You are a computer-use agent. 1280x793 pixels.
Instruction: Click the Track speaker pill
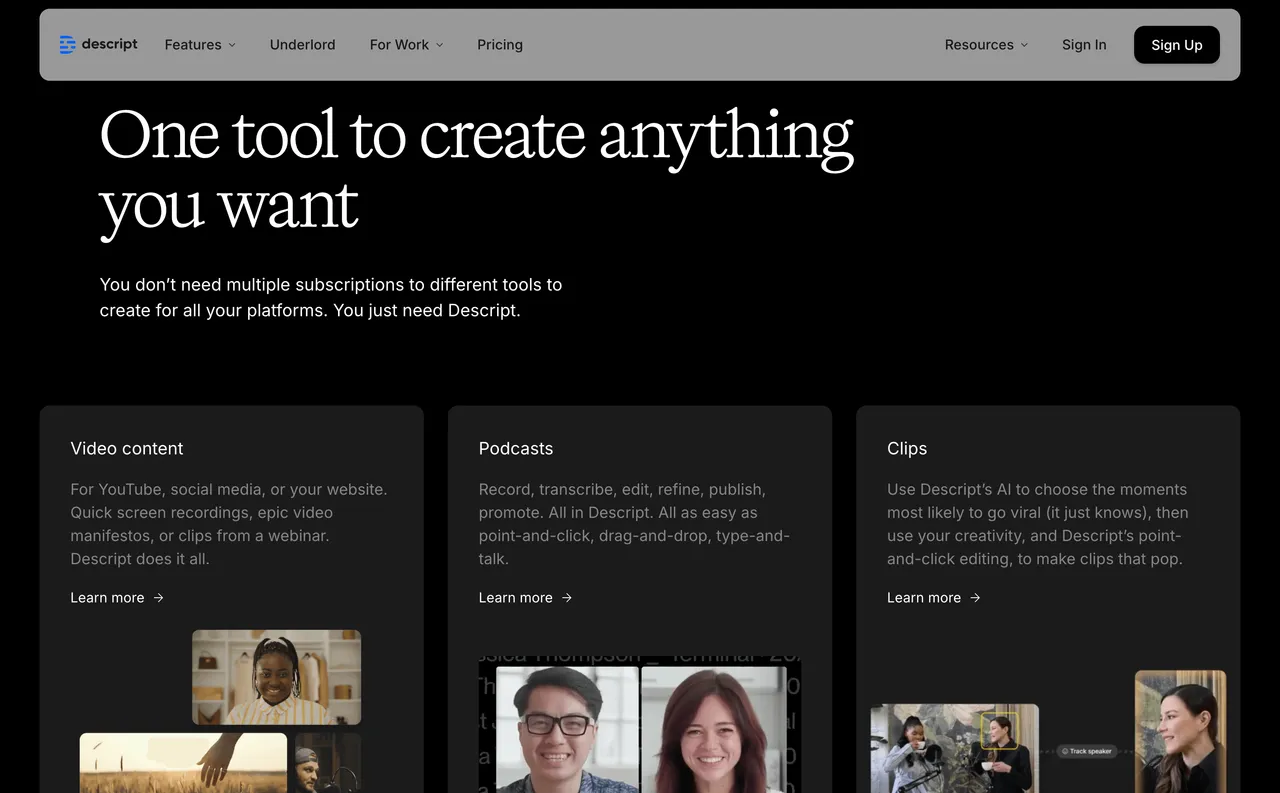pyautogui.click(x=1086, y=750)
